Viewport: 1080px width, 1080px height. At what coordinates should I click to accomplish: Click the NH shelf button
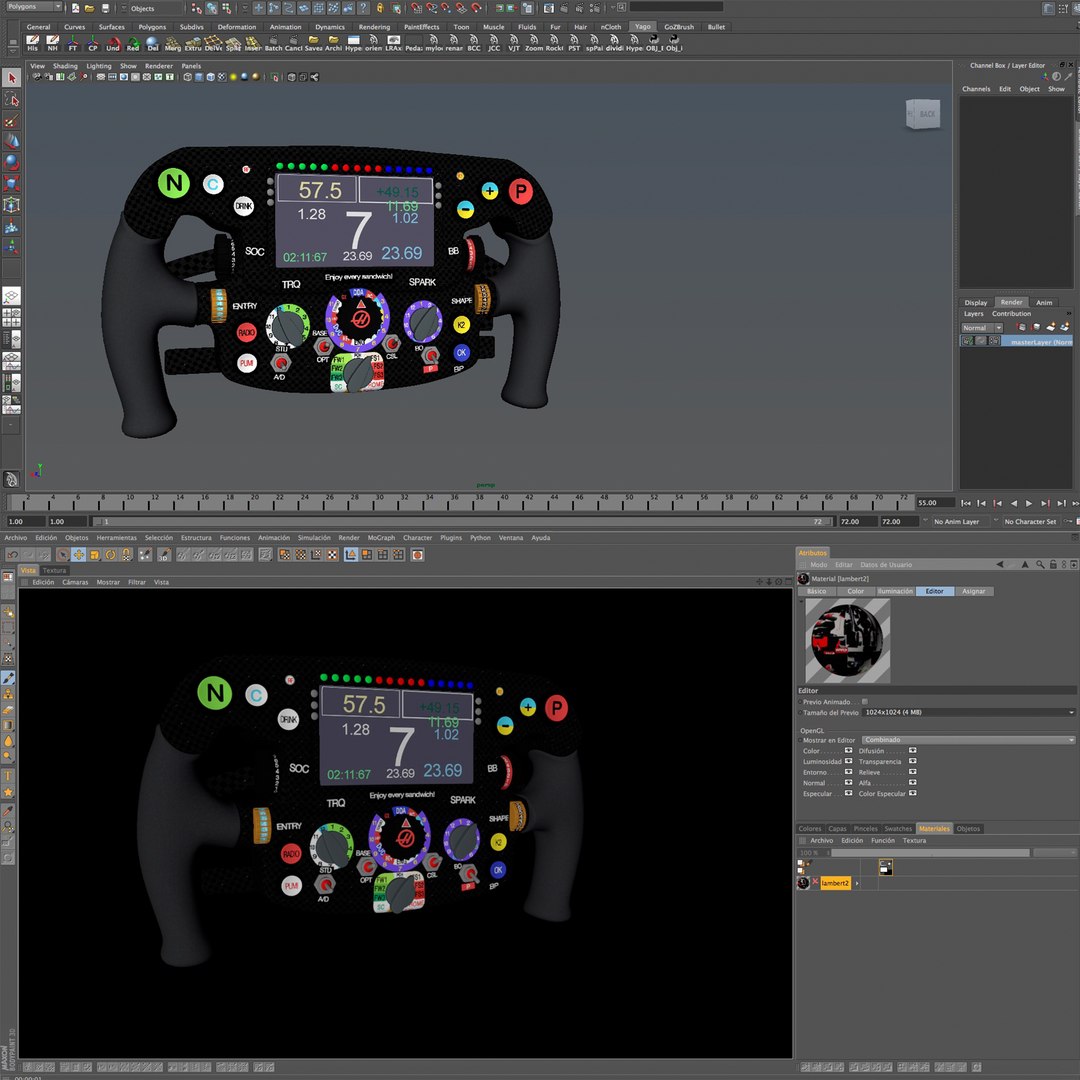[52, 43]
